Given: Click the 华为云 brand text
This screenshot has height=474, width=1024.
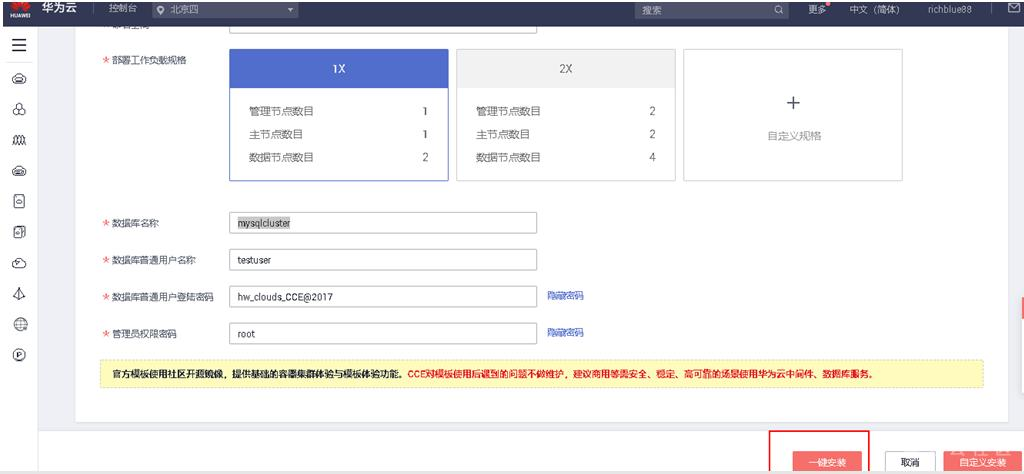Looking at the screenshot, I should click(59, 8).
